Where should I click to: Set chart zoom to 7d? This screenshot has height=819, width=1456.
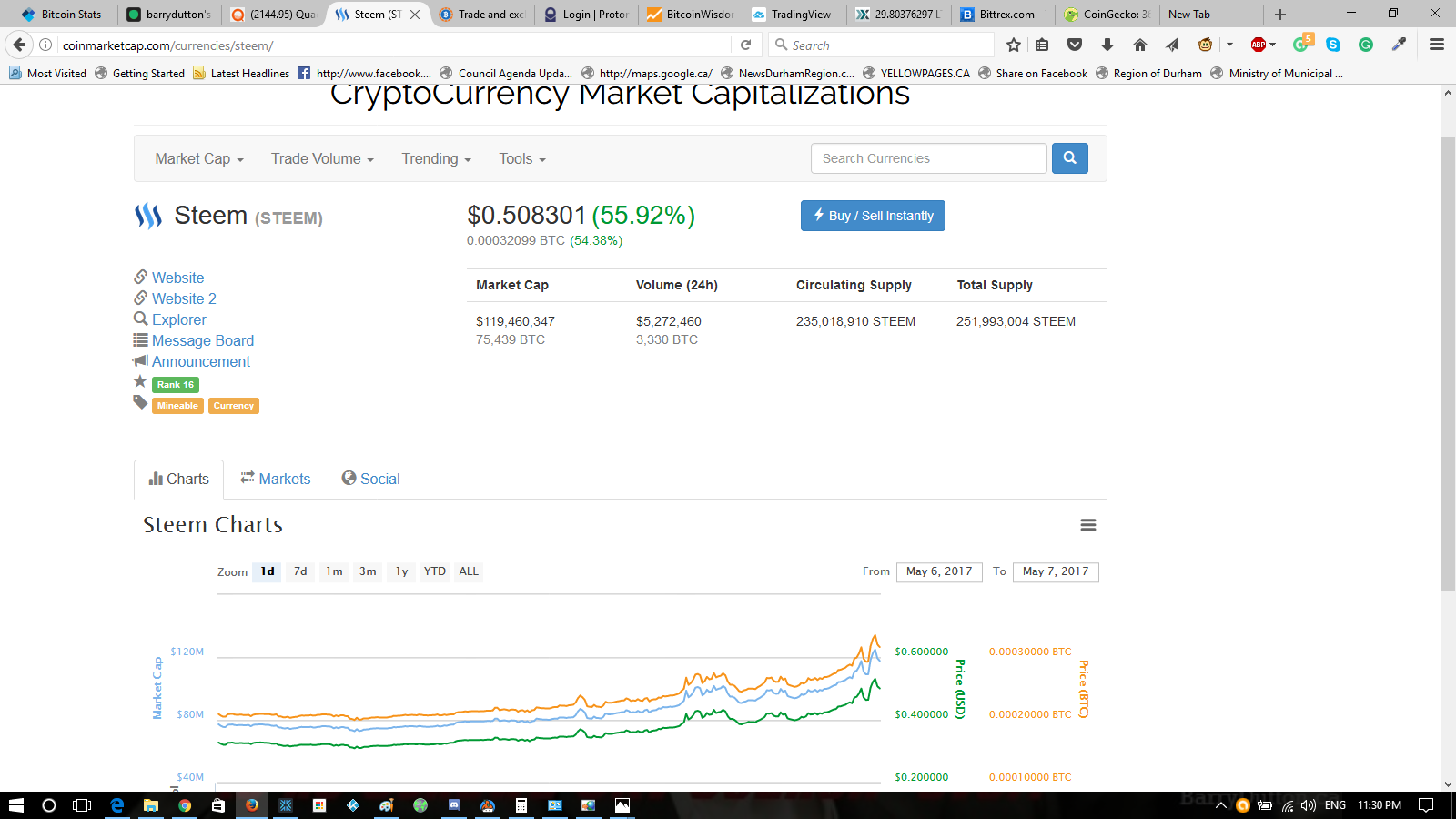[x=300, y=571]
